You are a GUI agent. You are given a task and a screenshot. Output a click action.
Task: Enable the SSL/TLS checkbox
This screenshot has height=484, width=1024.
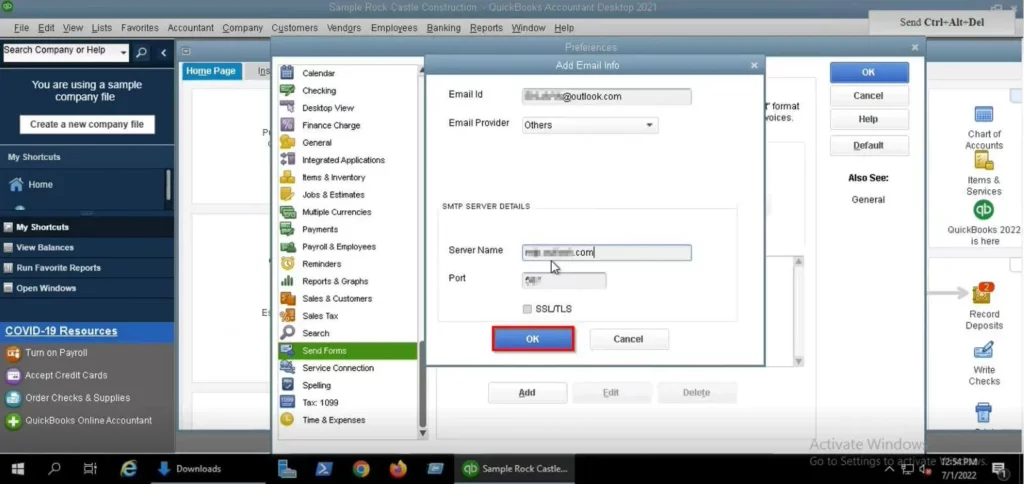coord(527,309)
